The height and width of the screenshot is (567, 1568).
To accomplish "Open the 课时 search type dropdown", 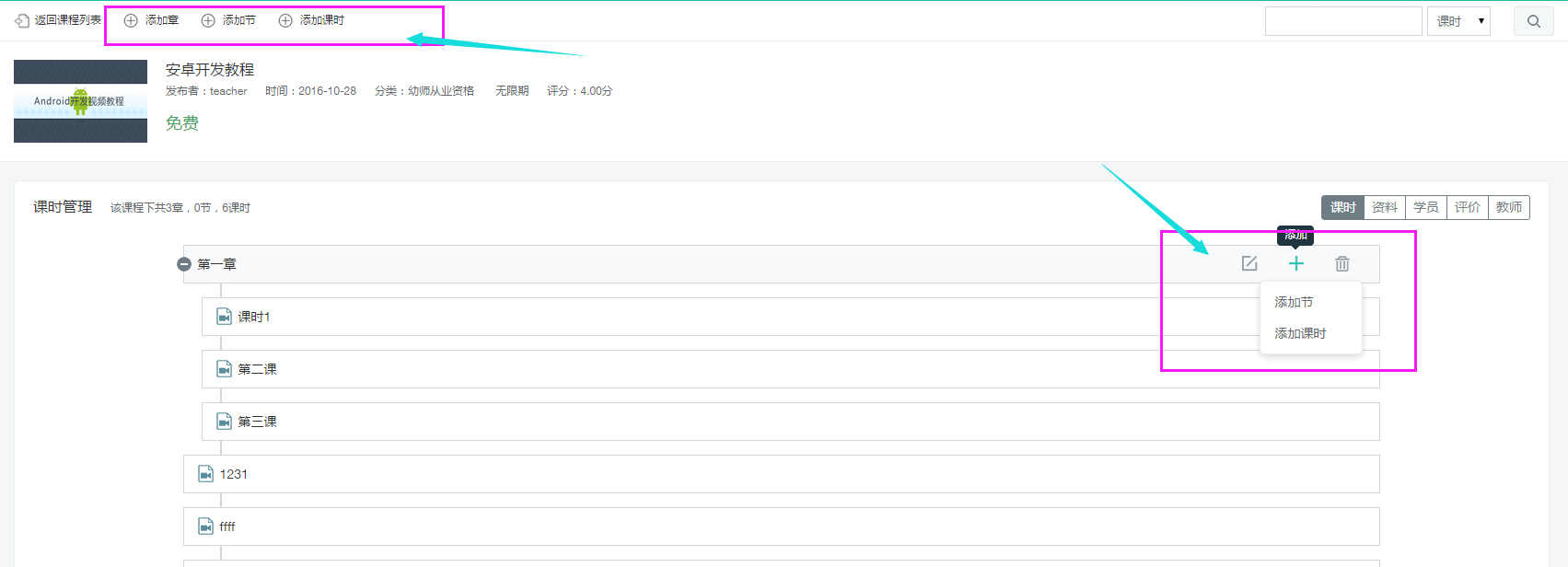I will tap(1459, 21).
